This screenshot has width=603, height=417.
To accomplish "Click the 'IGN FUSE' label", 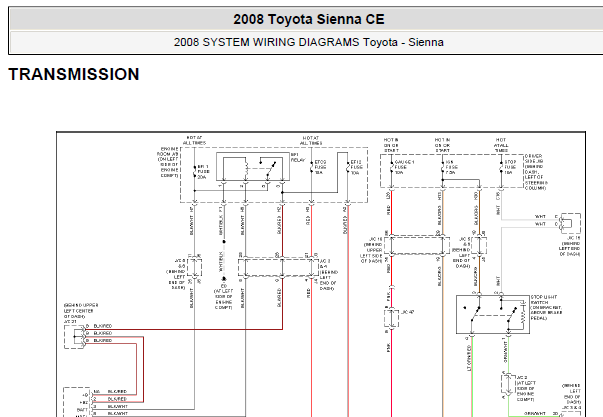I will point(452,167).
